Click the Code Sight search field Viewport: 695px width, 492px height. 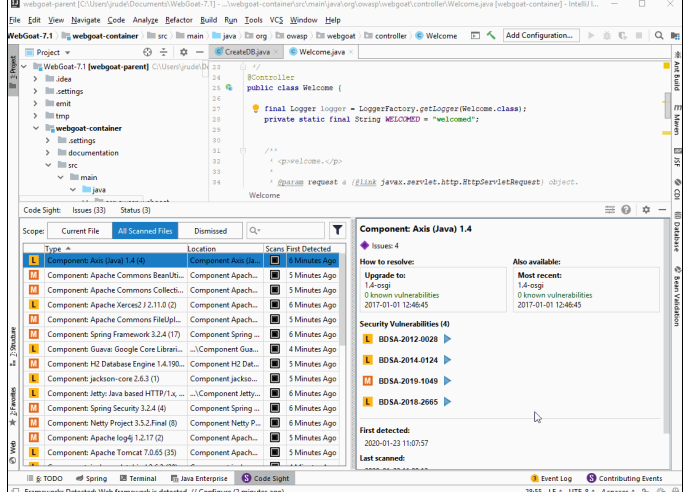pos(285,230)
